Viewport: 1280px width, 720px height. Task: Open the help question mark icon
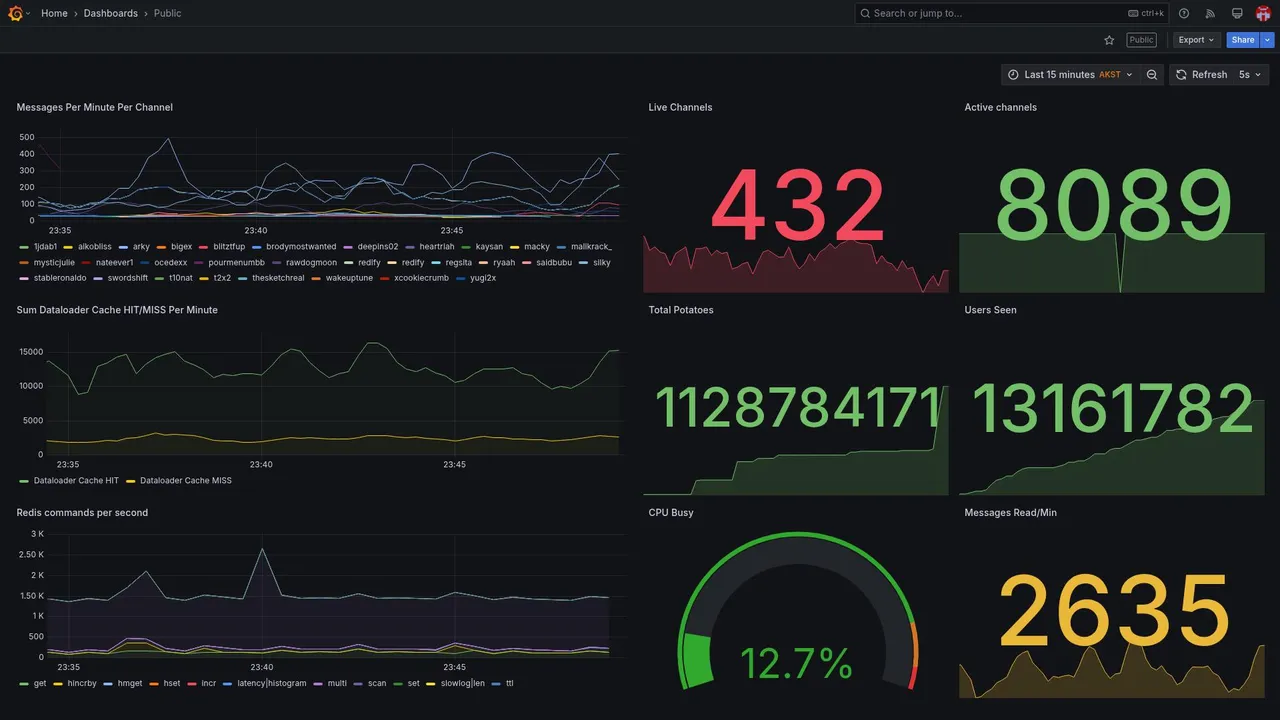[1184, 13]
